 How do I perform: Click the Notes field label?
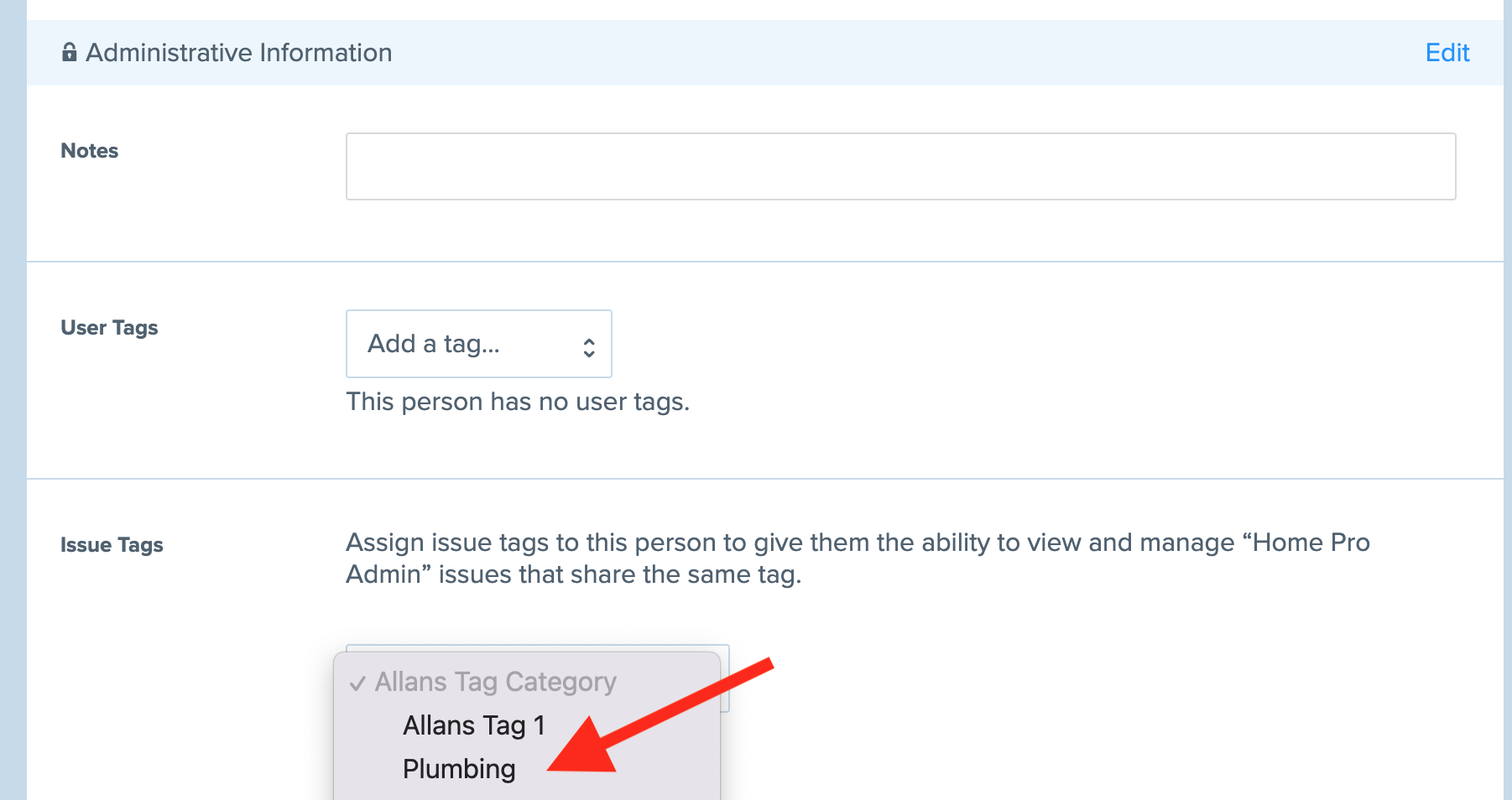pyautogui.click(x=90, y=151)
